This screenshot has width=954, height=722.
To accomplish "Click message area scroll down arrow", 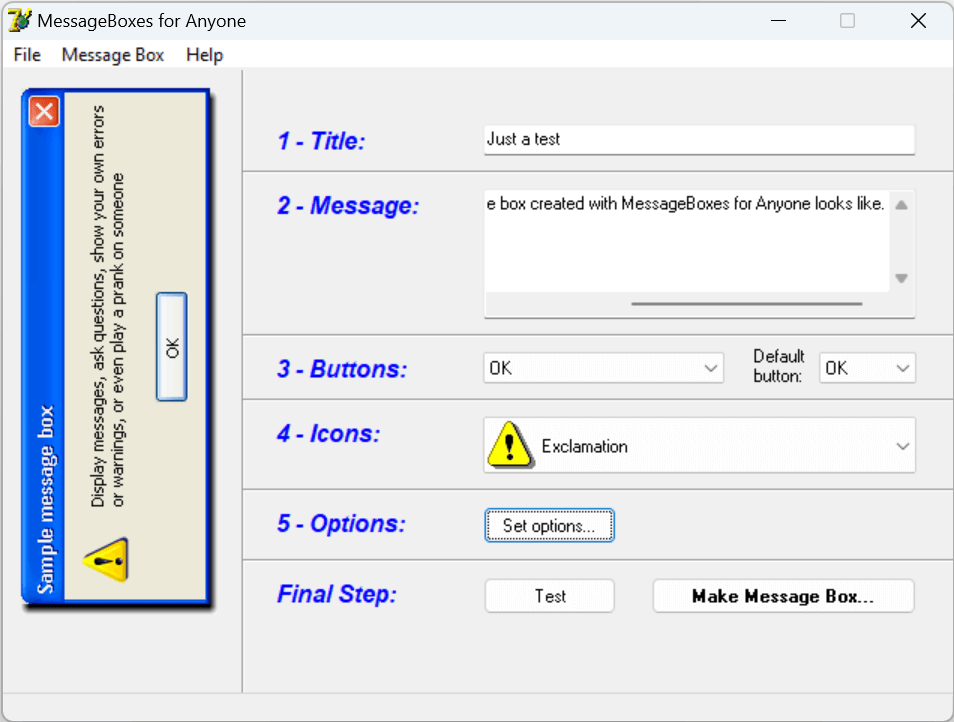I will pyautogui.click(x=902, y=278).
